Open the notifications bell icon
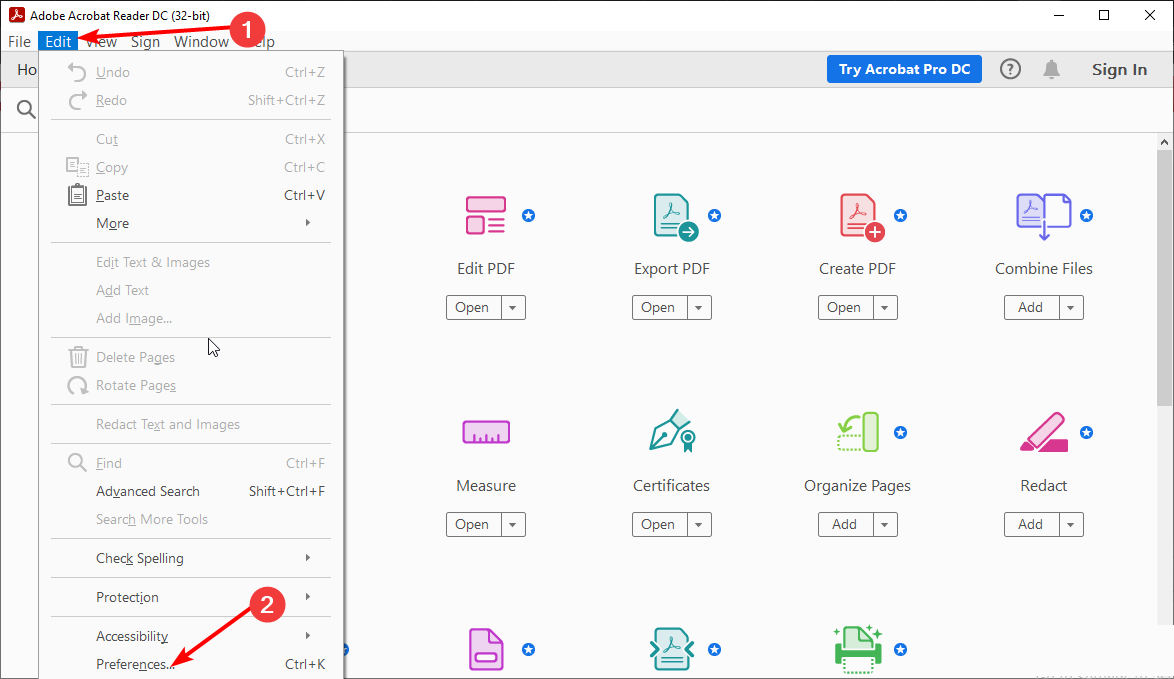 [1051, 70]
